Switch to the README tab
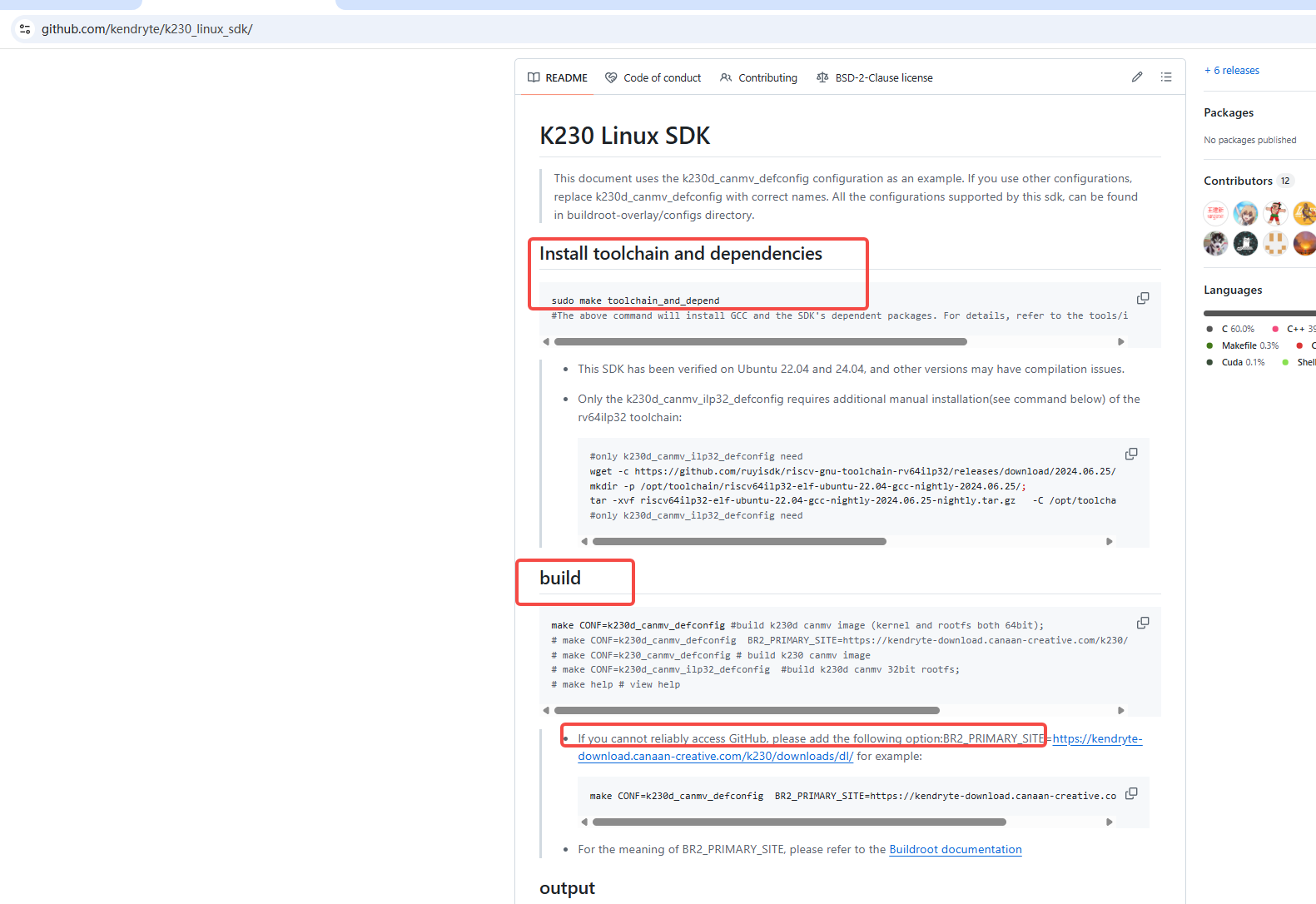The width and height of the screenshot is (1316, 904). (x=558, y=77)
